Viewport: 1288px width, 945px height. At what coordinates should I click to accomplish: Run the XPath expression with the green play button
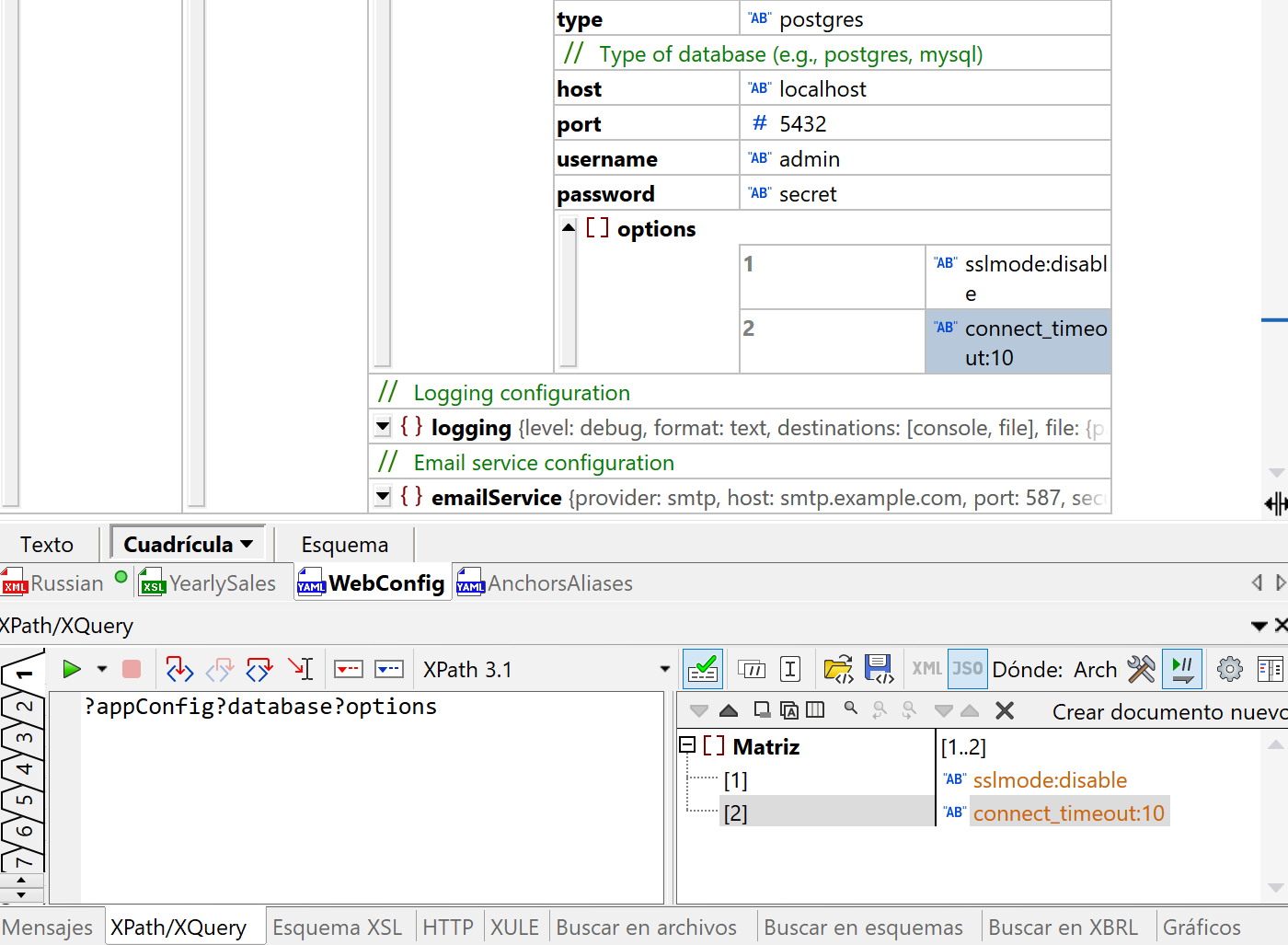[72, 669]
